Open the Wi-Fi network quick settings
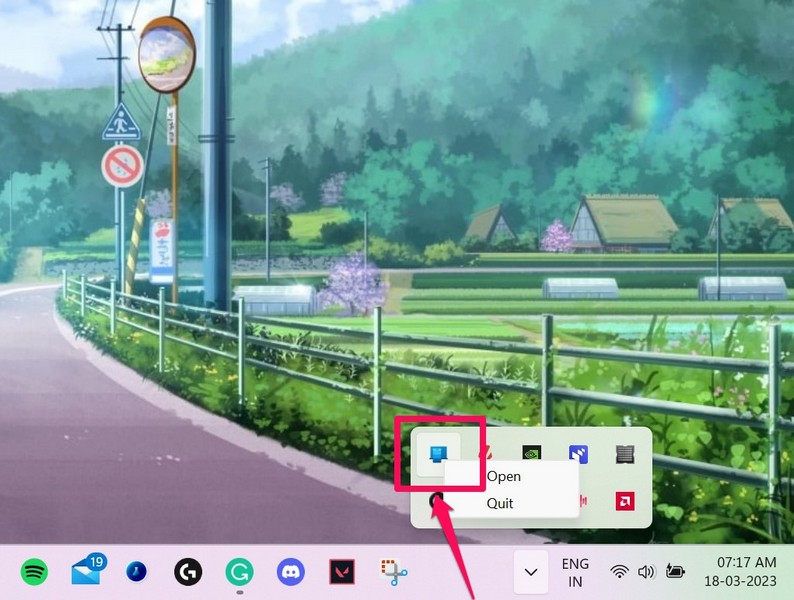The height and width of the screenshot is (600, 794). click(x=620, y=572)
